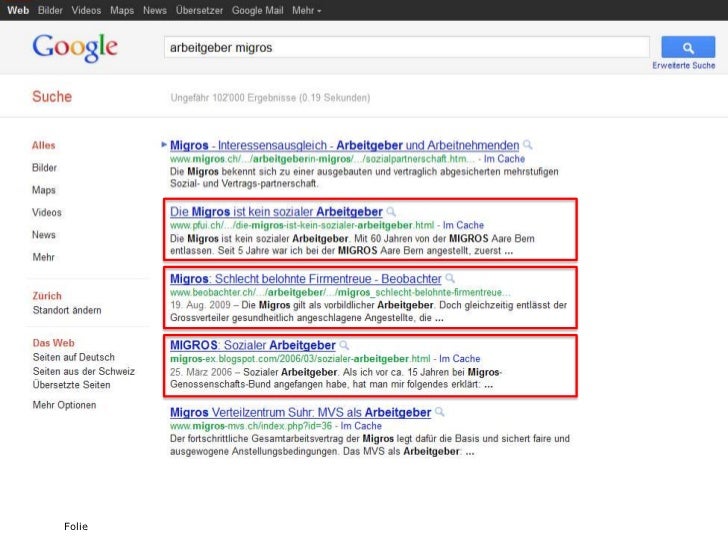Screen dimensions: 728x546
Task: Filter by Bilder in the left sidebar
Action: click(45, 168)
